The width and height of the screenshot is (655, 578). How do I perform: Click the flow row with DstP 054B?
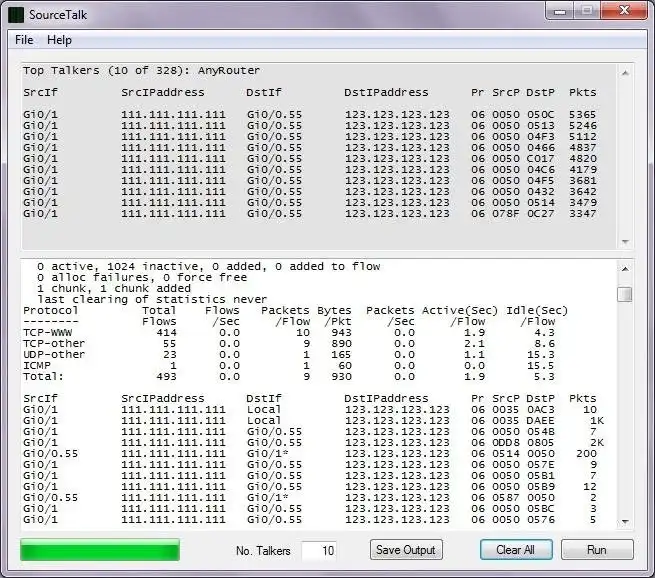pos(310,431)
